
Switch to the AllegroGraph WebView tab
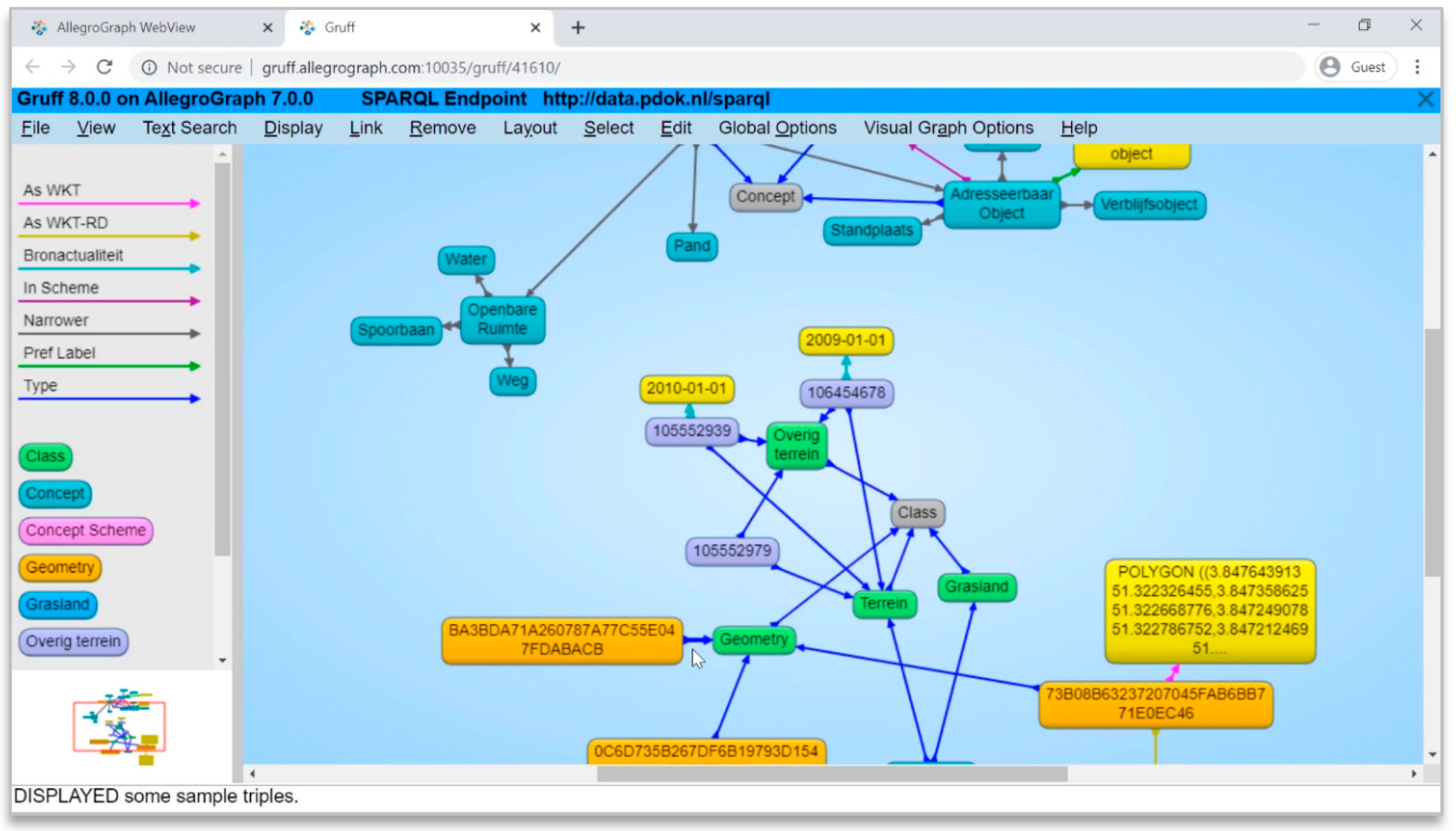(x=125, y=28)
